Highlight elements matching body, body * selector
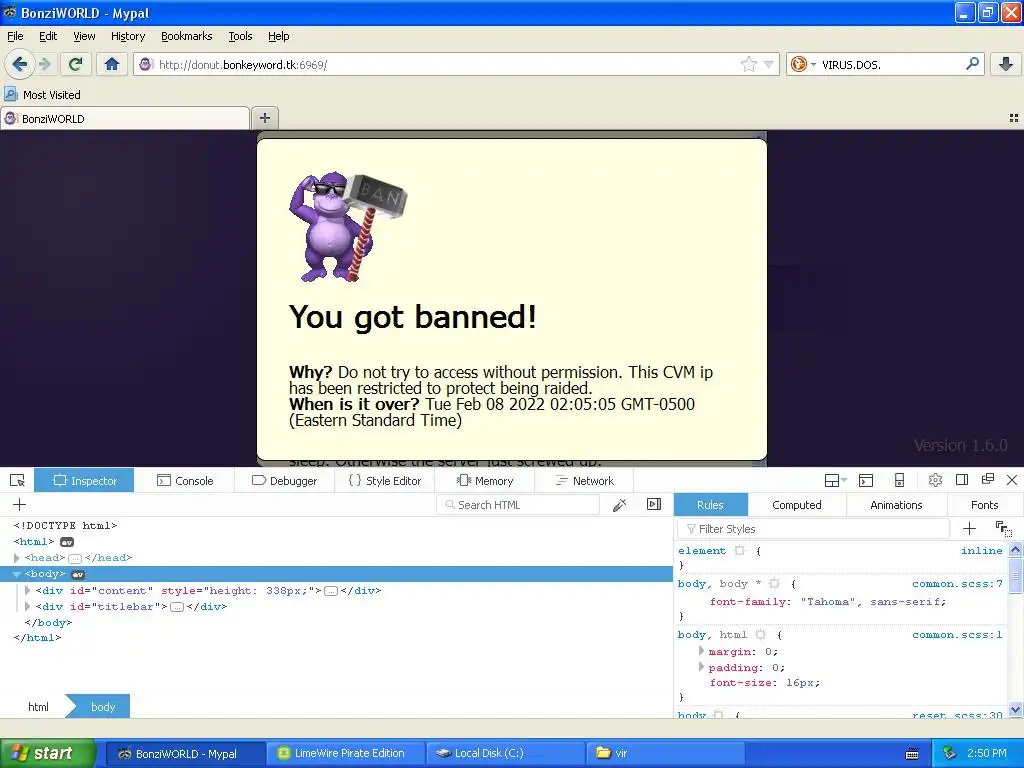Image resolution: width=1024 pixels, height=768 pixels. (775, 583)
